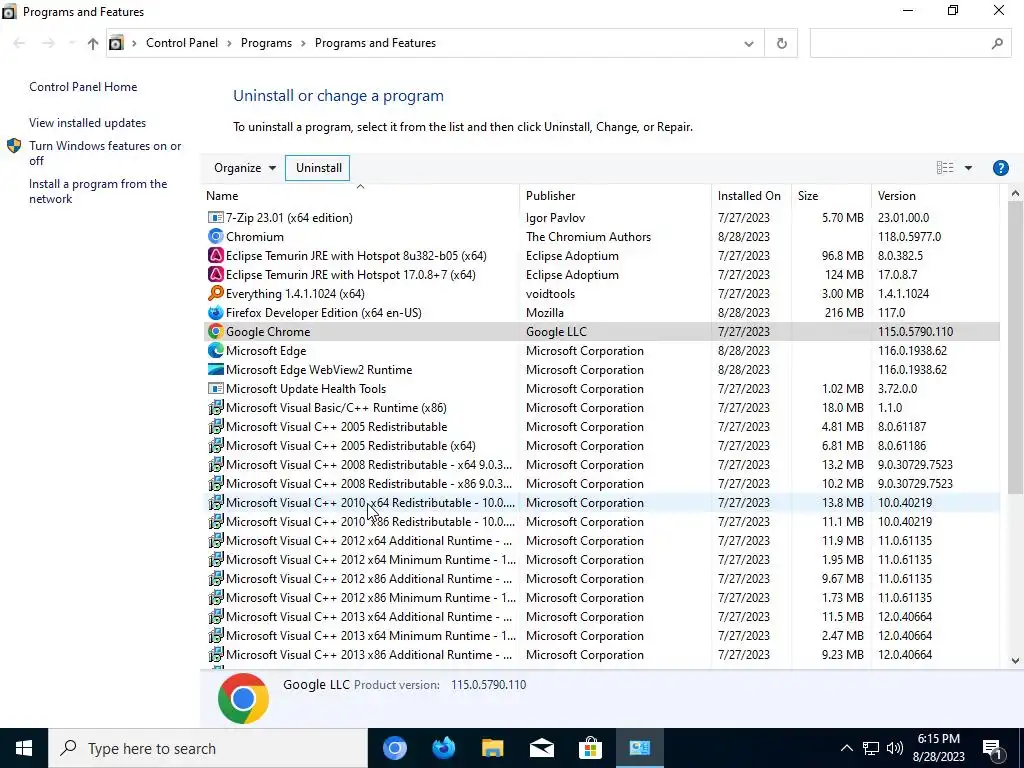1024x768 pixels.
Task: Open the Windows Start menu
Action: click(x=24, y=748)
